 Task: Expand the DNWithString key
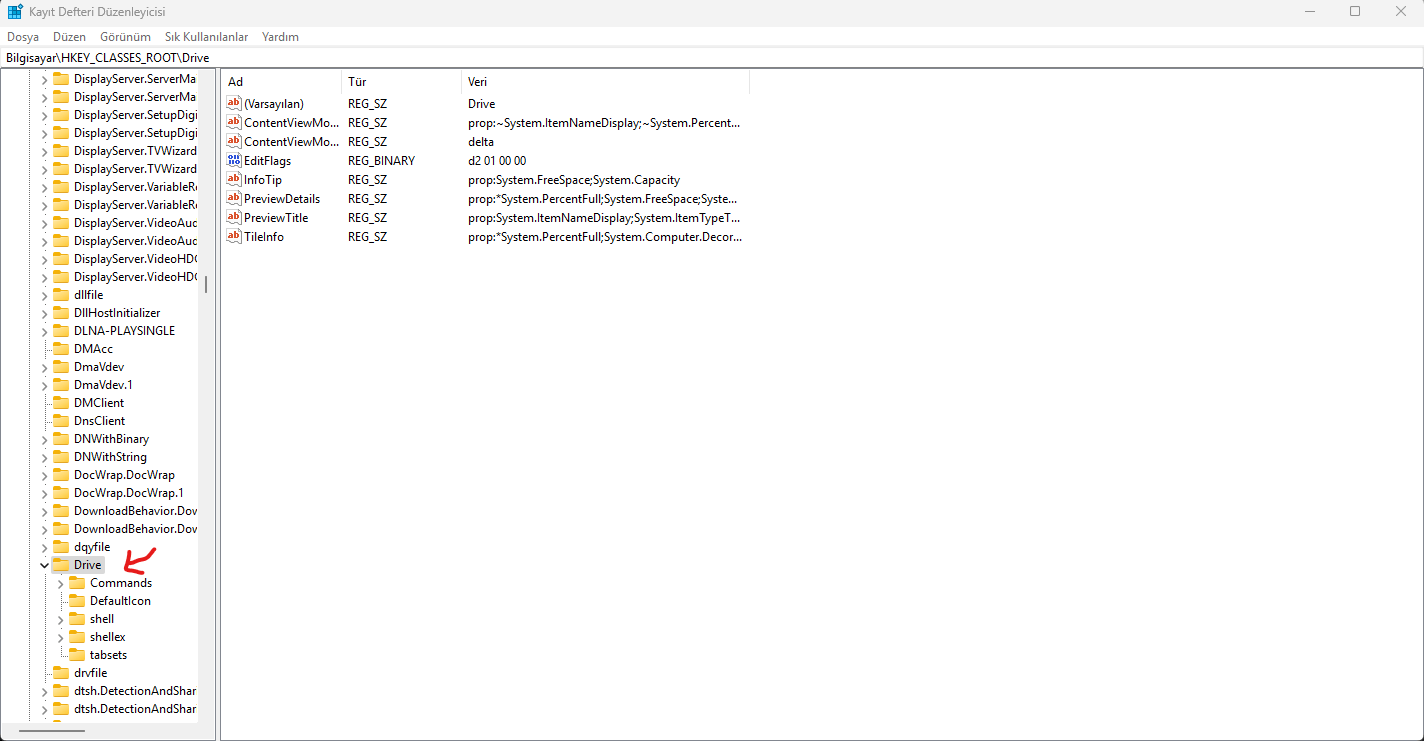coord(44,457)
